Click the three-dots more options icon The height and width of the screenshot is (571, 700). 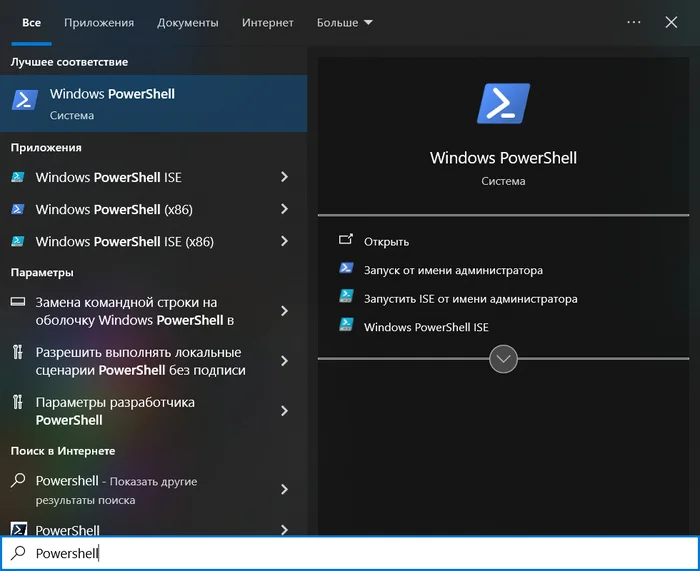tap(634, 22)
